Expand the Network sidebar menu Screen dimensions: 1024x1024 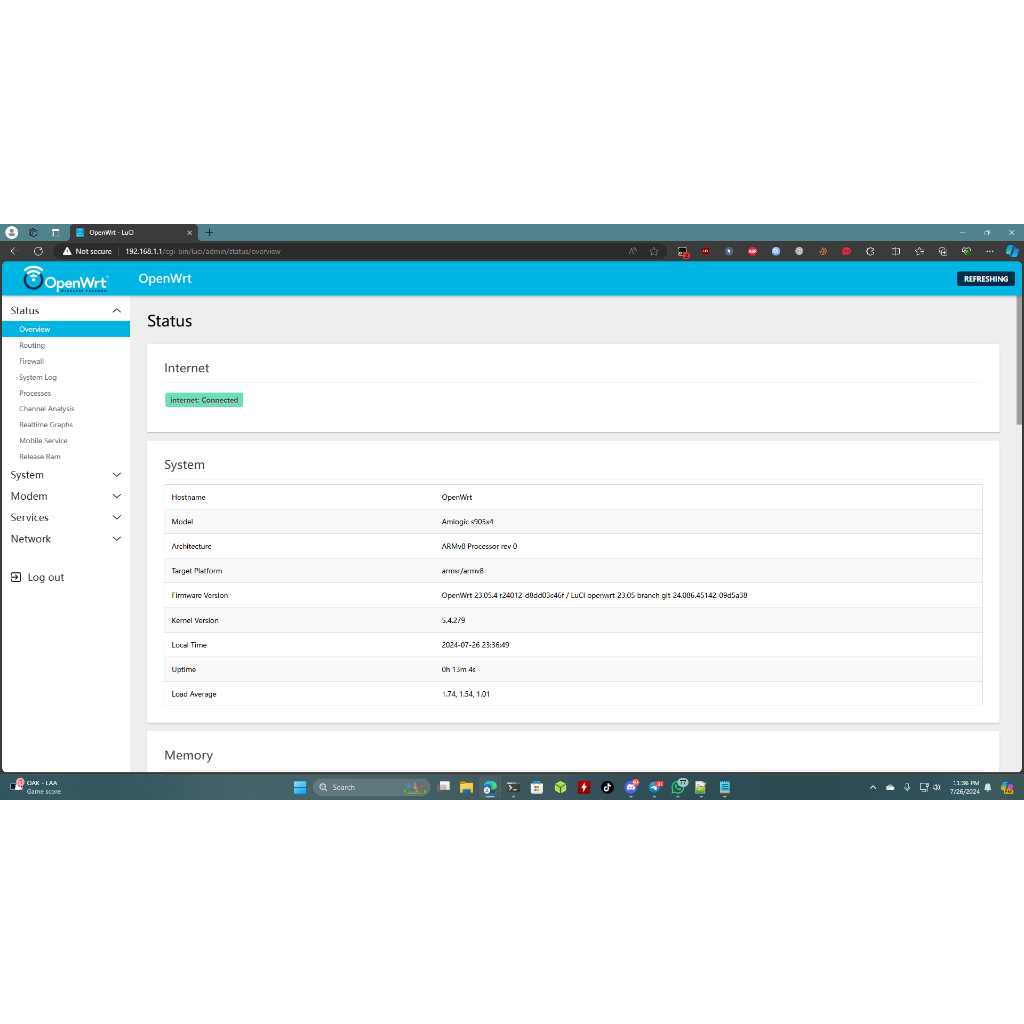65,539
